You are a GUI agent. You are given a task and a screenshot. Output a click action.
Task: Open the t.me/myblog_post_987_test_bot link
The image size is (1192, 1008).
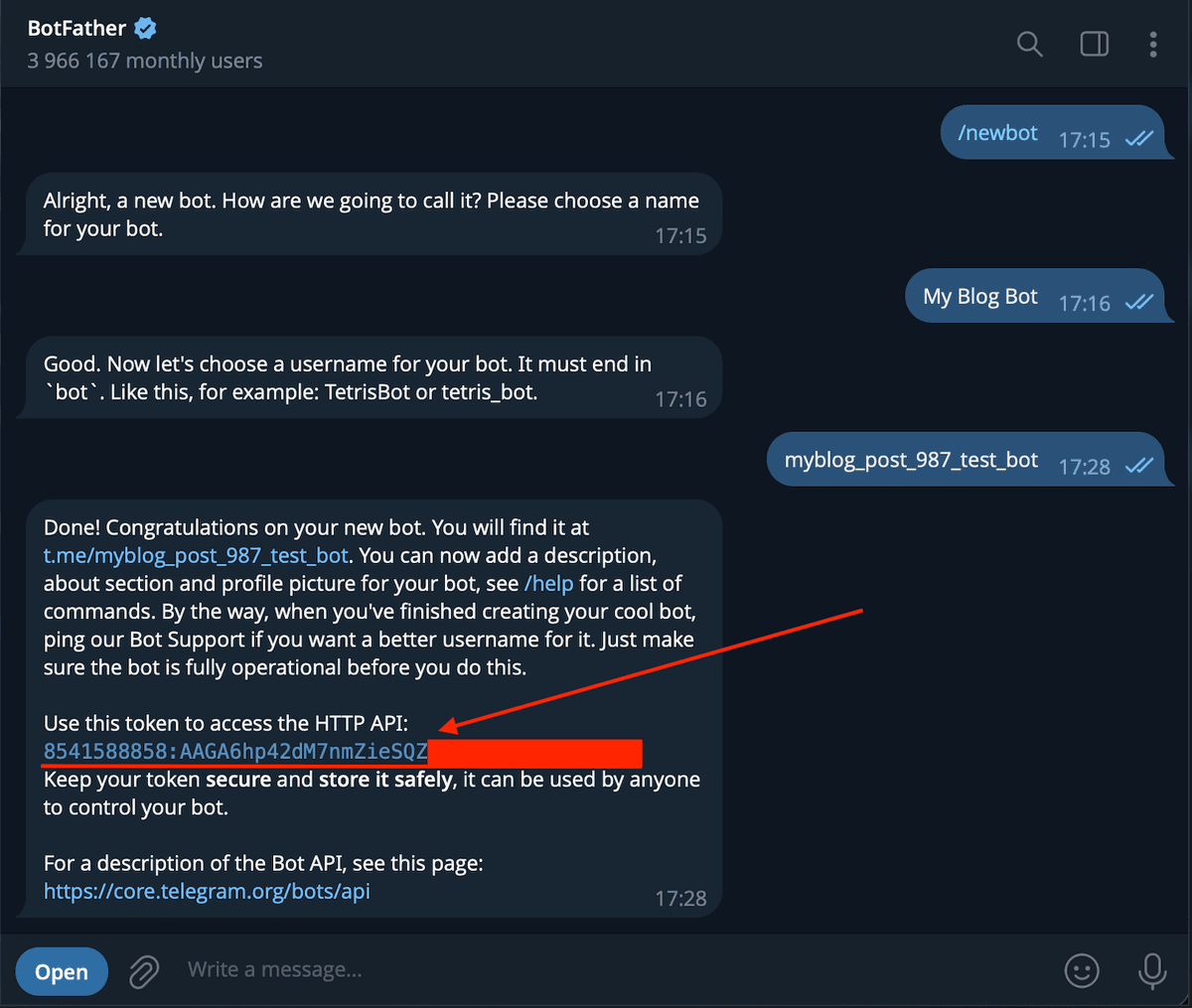point(195,555)
